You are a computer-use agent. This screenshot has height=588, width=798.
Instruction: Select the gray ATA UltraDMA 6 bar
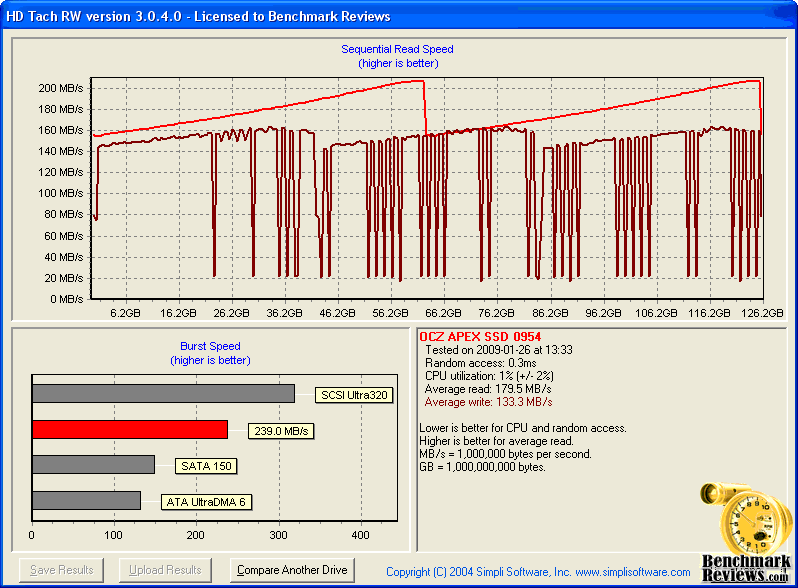point(86,500)
